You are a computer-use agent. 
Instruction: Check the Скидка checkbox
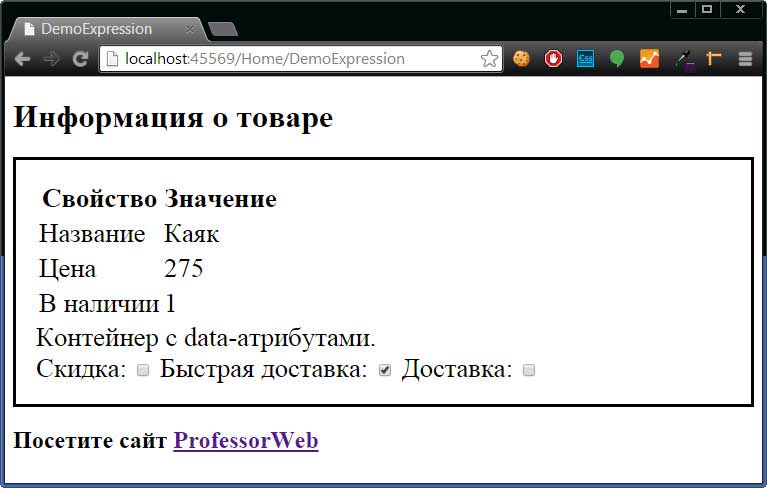(143, 370)
